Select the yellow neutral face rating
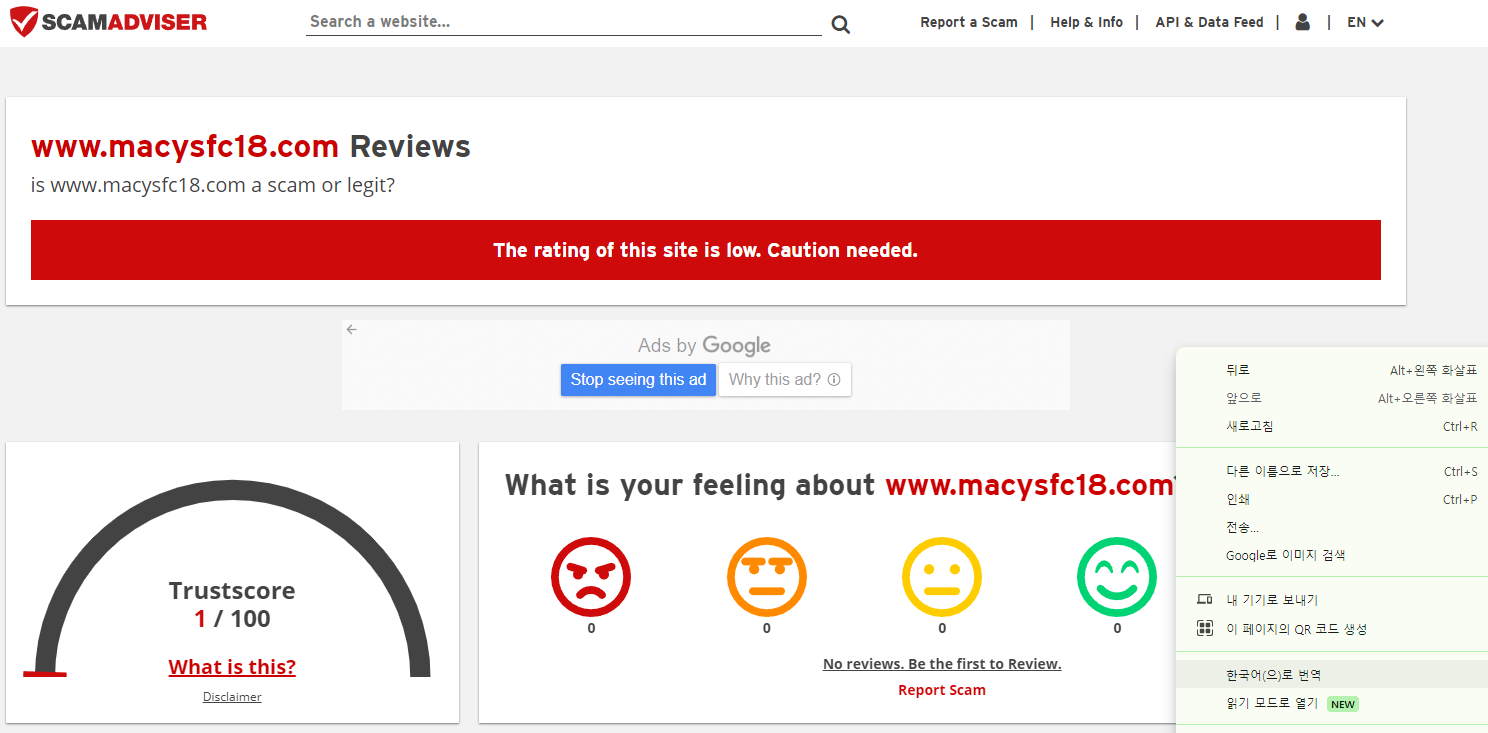The width and height of the screenshot is (1488, 733). click(x=942, y=577)
